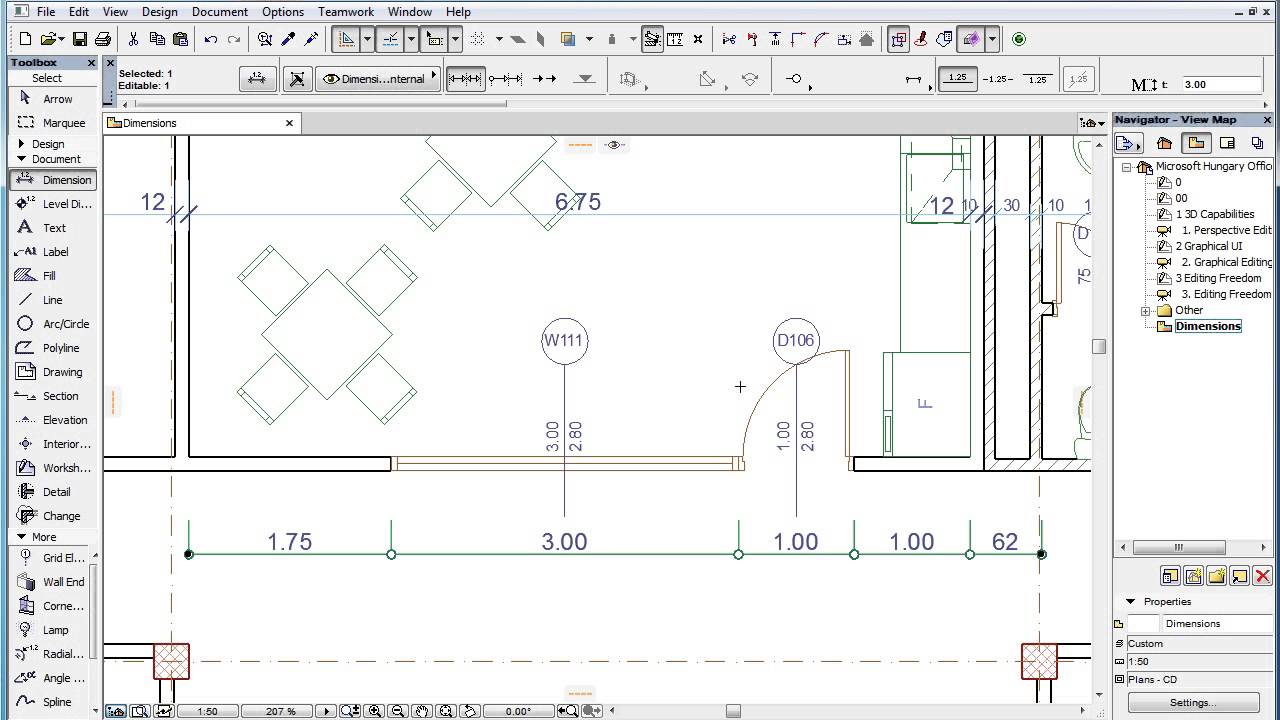Open 1 3D Capabilities view
The image size is (1280, 720).
[1214, 214]
